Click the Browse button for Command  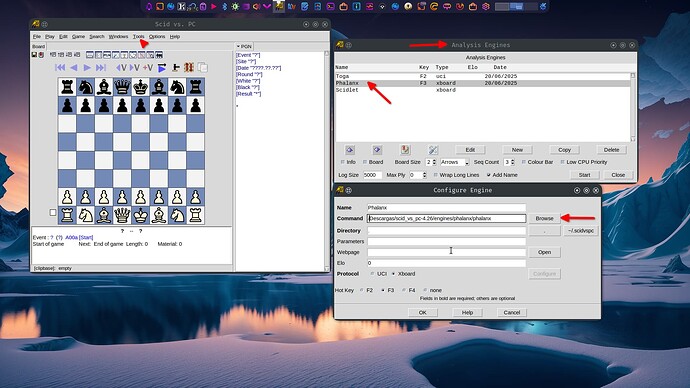tap(544, 218)
